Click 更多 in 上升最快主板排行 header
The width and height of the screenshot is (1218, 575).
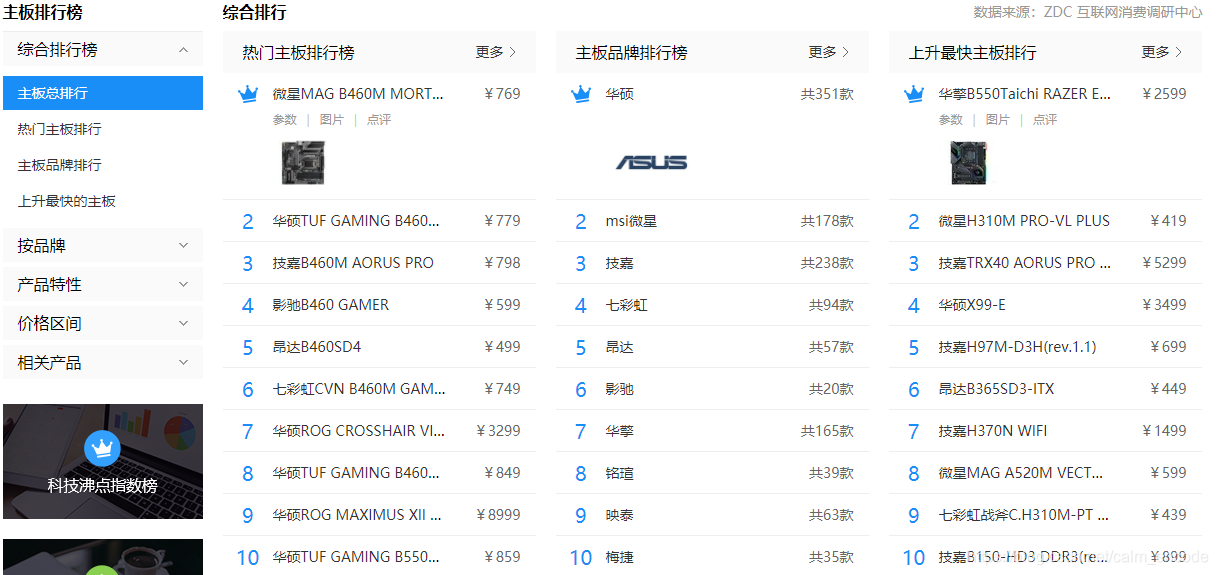[x=1162, y=52]
